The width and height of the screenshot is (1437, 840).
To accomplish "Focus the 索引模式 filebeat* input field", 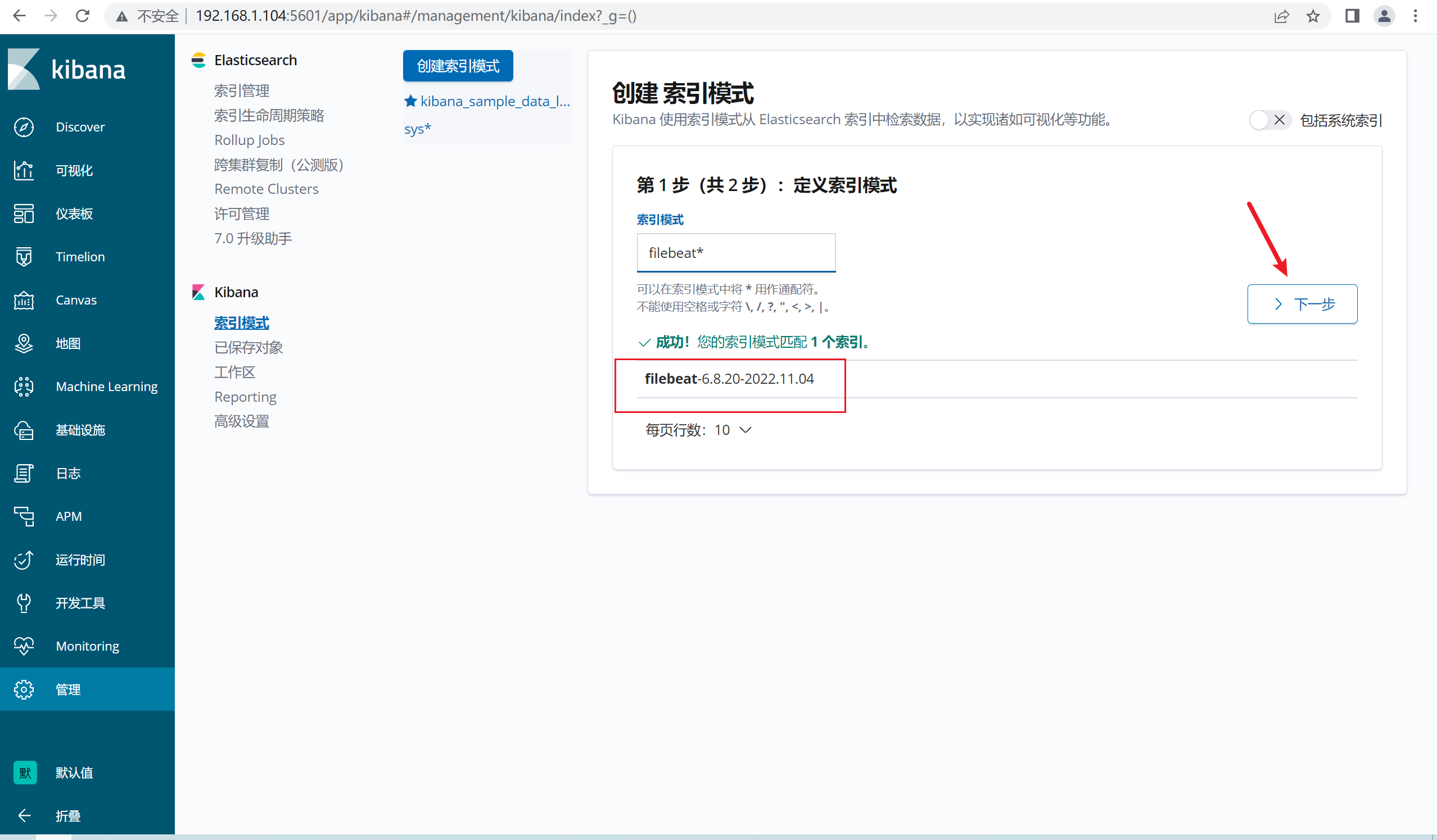I will point(736,252).
